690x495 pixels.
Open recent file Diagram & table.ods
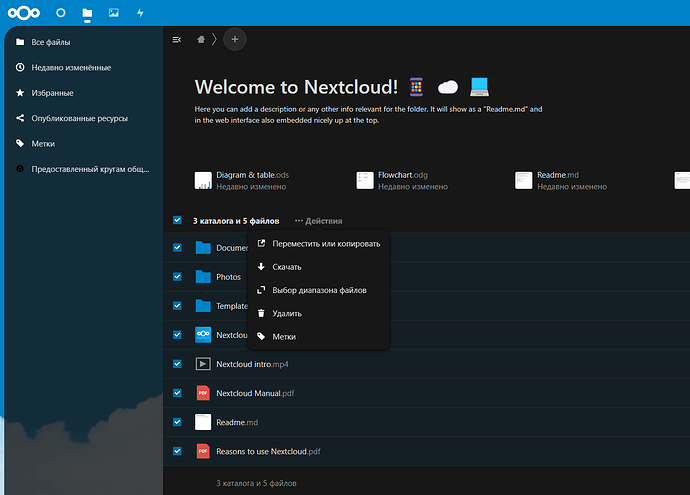coord(242,180)
